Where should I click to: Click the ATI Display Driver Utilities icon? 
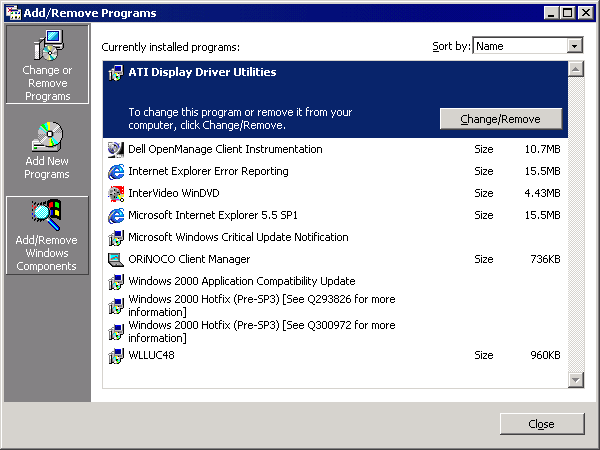click(x=116, y=73)
